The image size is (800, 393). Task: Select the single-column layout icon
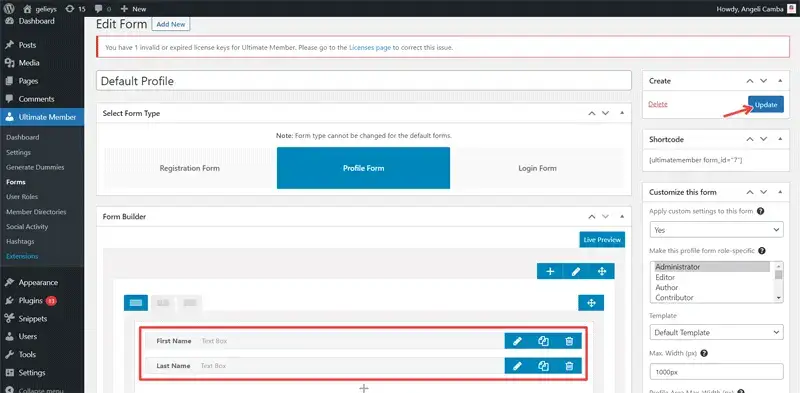click(136, 303)
